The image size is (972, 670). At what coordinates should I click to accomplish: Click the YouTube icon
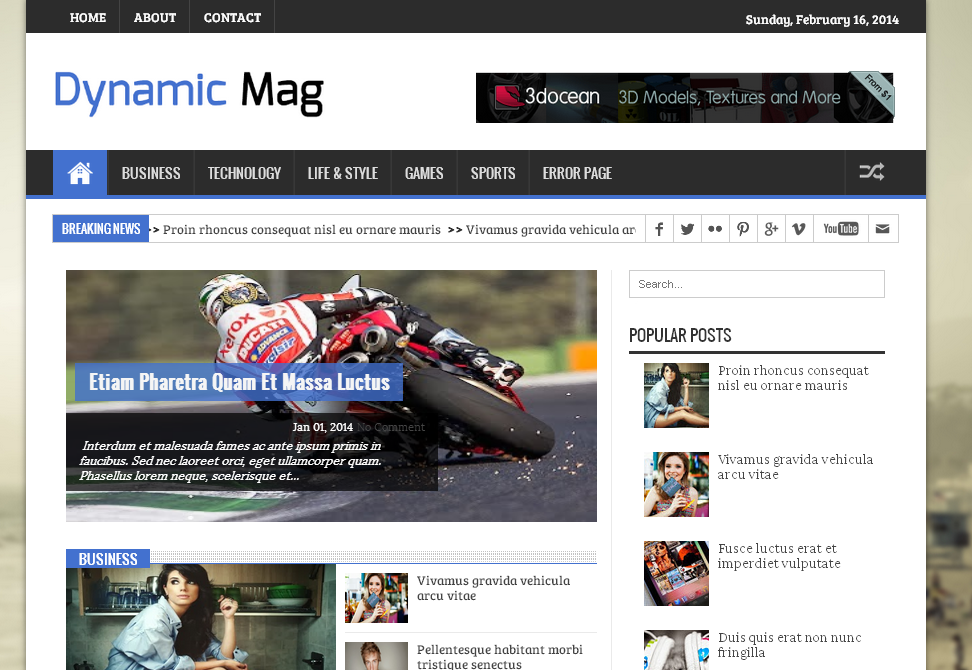[840, 229]
